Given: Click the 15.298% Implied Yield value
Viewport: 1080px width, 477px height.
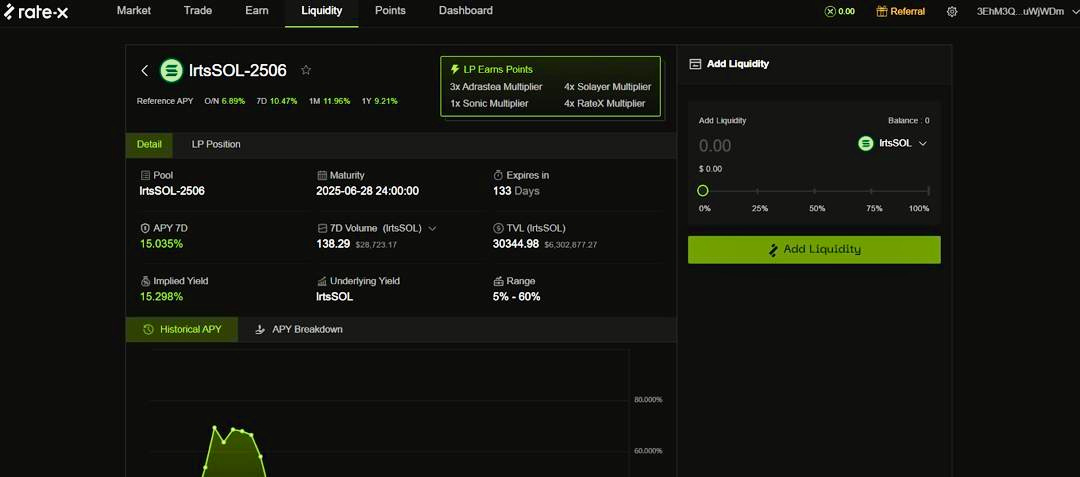Looking at the screenshot, I should point(162,297).
